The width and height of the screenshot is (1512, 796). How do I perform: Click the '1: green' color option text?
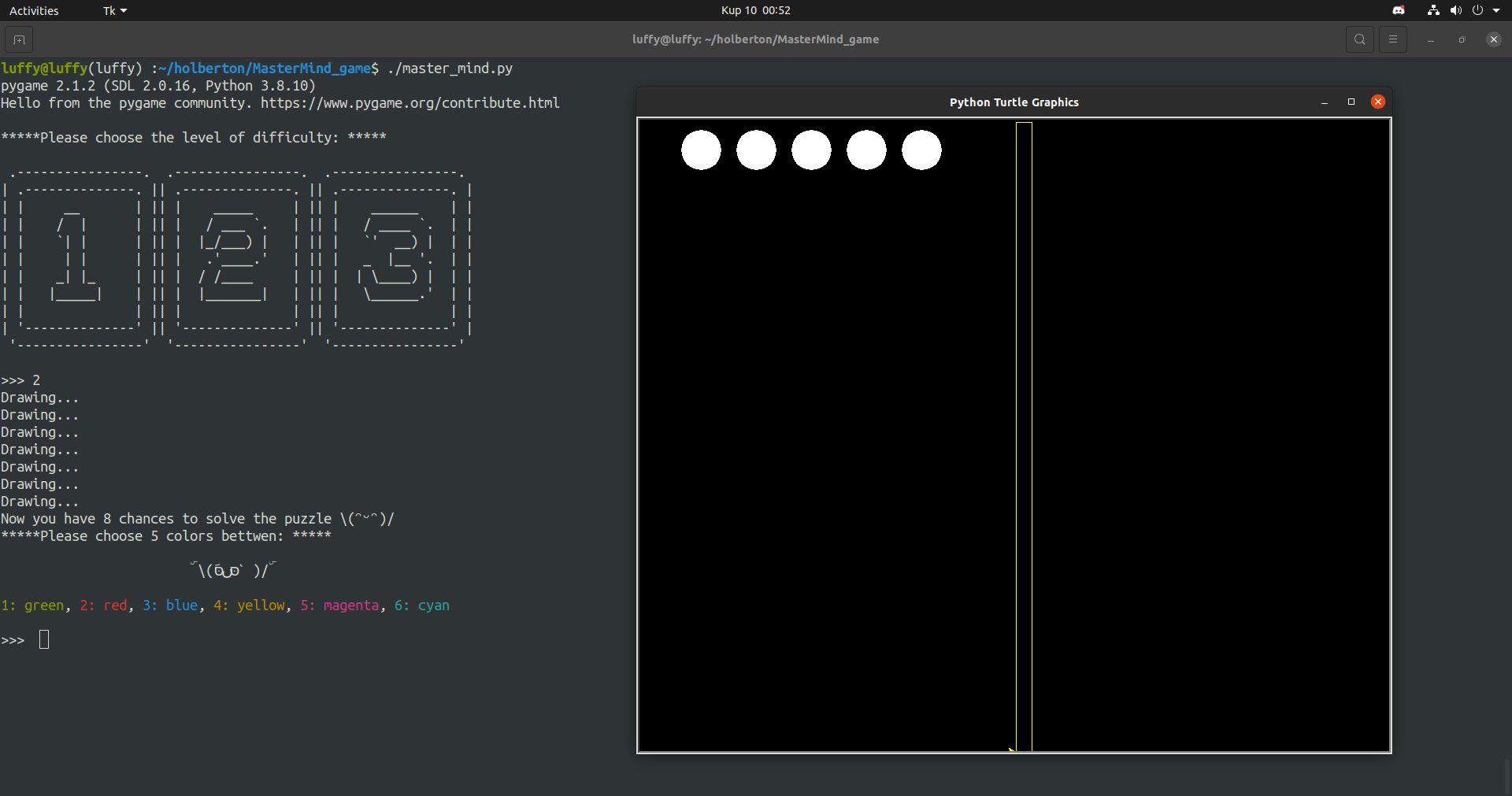(32, 605)
